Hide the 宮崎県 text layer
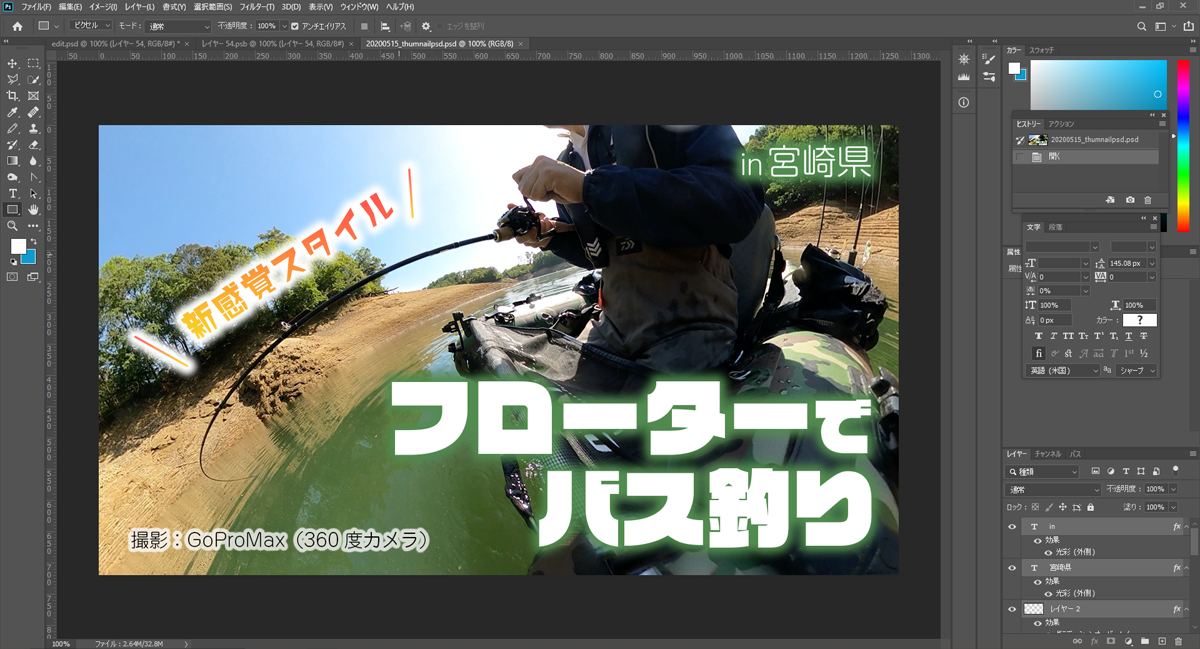The height and width of the screenshot is (649, 1200). tap(1011, 567)
